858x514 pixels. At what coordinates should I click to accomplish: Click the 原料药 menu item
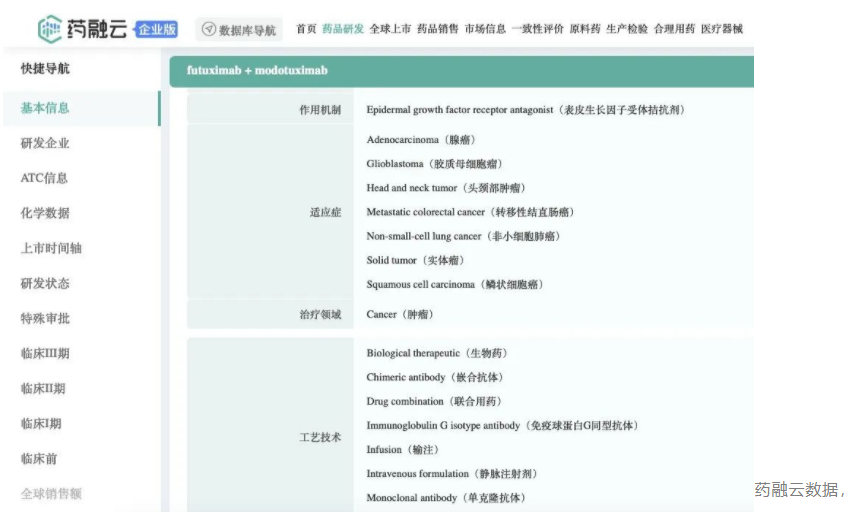point(585,29)
